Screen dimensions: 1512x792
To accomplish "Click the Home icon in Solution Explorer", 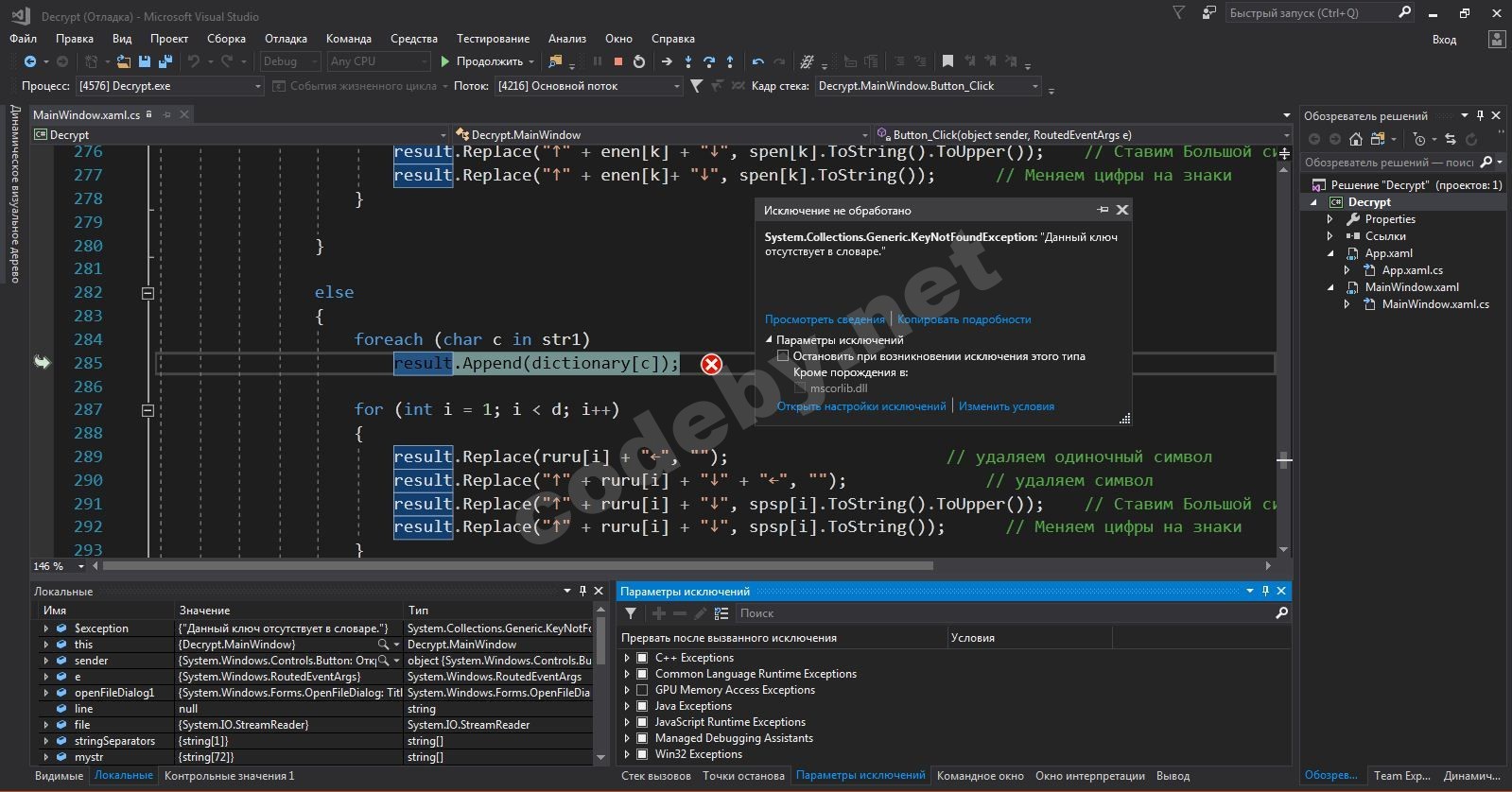I will click(1356, 139).
